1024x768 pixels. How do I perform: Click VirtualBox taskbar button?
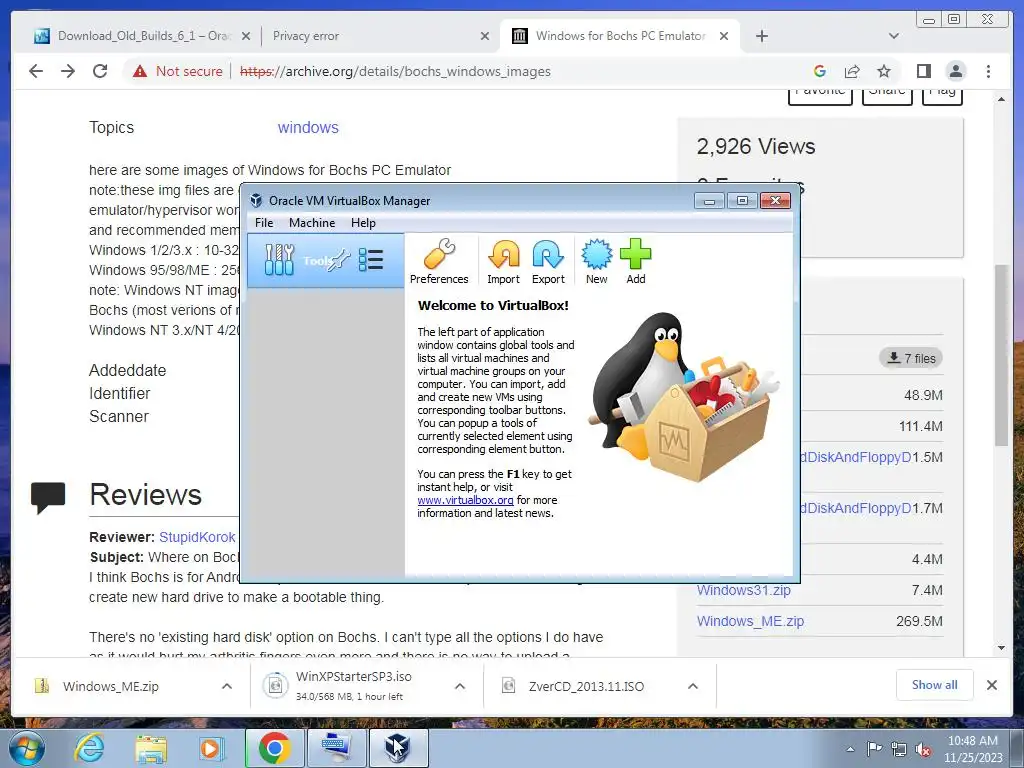(x=399, y=748)
